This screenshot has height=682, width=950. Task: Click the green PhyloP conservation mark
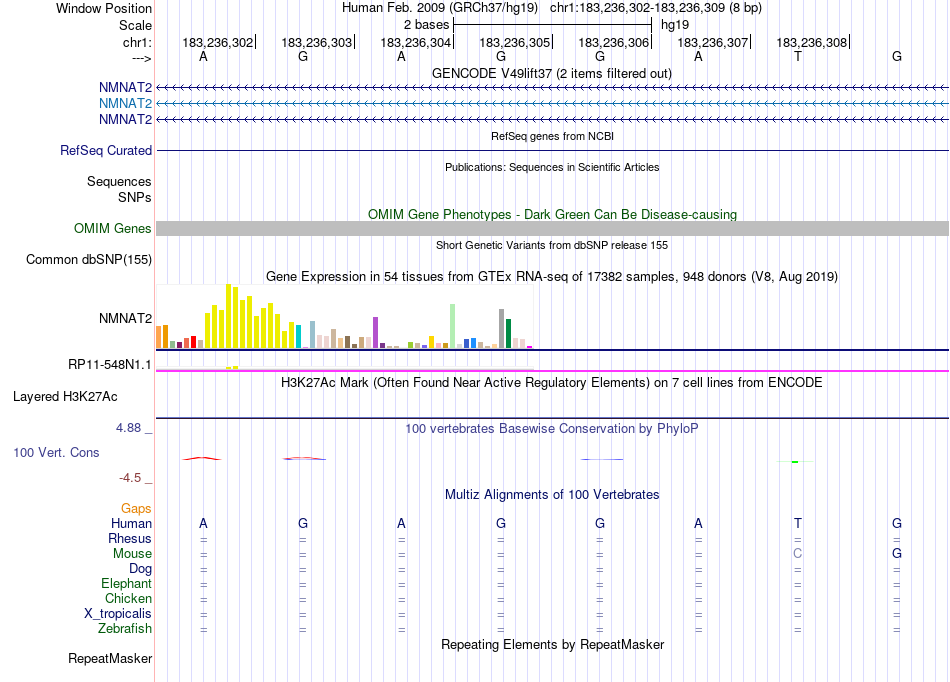point(795,462)
